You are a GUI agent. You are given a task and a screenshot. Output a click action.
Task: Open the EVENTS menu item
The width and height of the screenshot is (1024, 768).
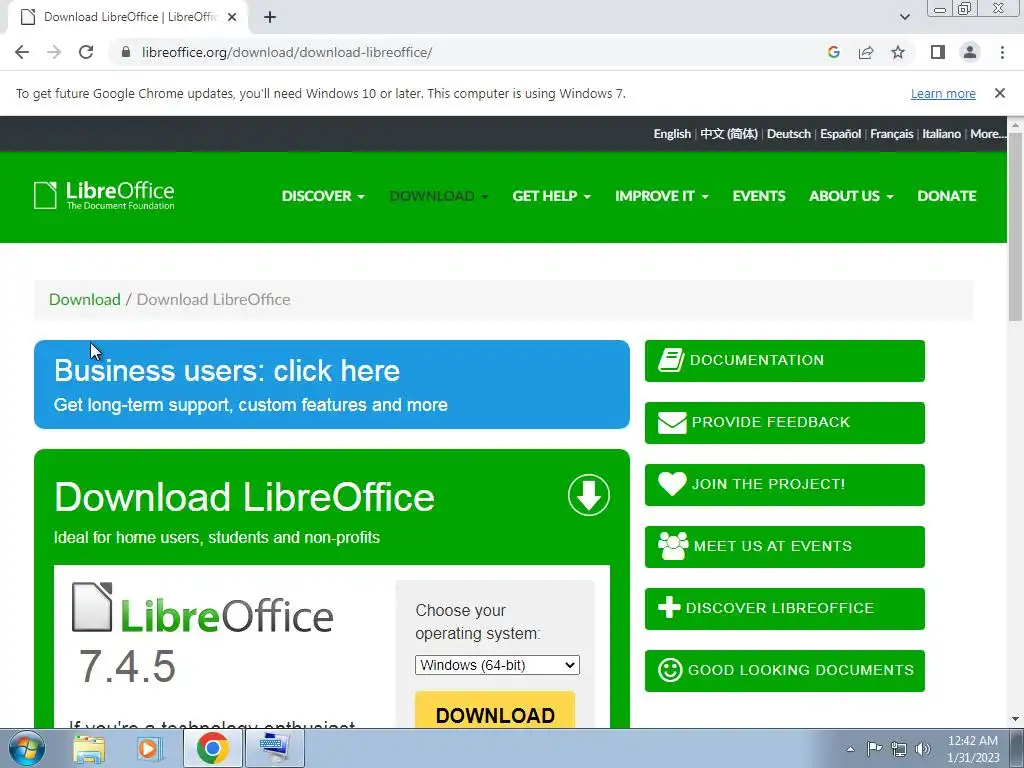(x=759, y=196)
